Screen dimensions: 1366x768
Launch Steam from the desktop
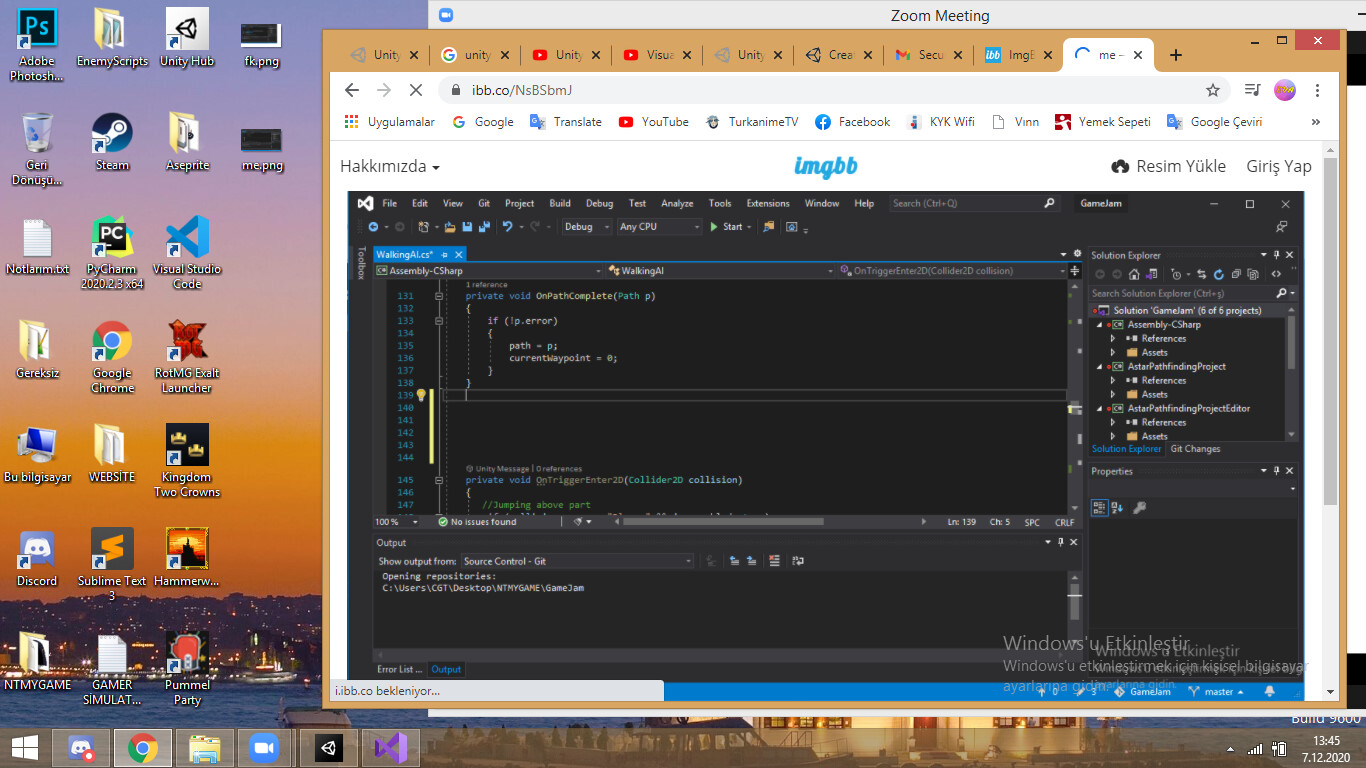pyautogui.click(x=112, y=142)
